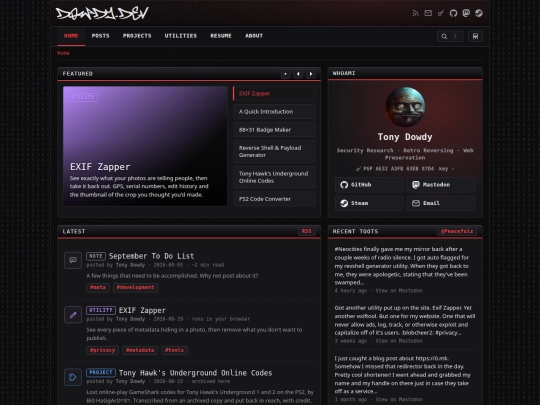This screenshot has width=540, height=405.
Task: Select PS2 Code Converter in featured list
Action: click(274, 199)
